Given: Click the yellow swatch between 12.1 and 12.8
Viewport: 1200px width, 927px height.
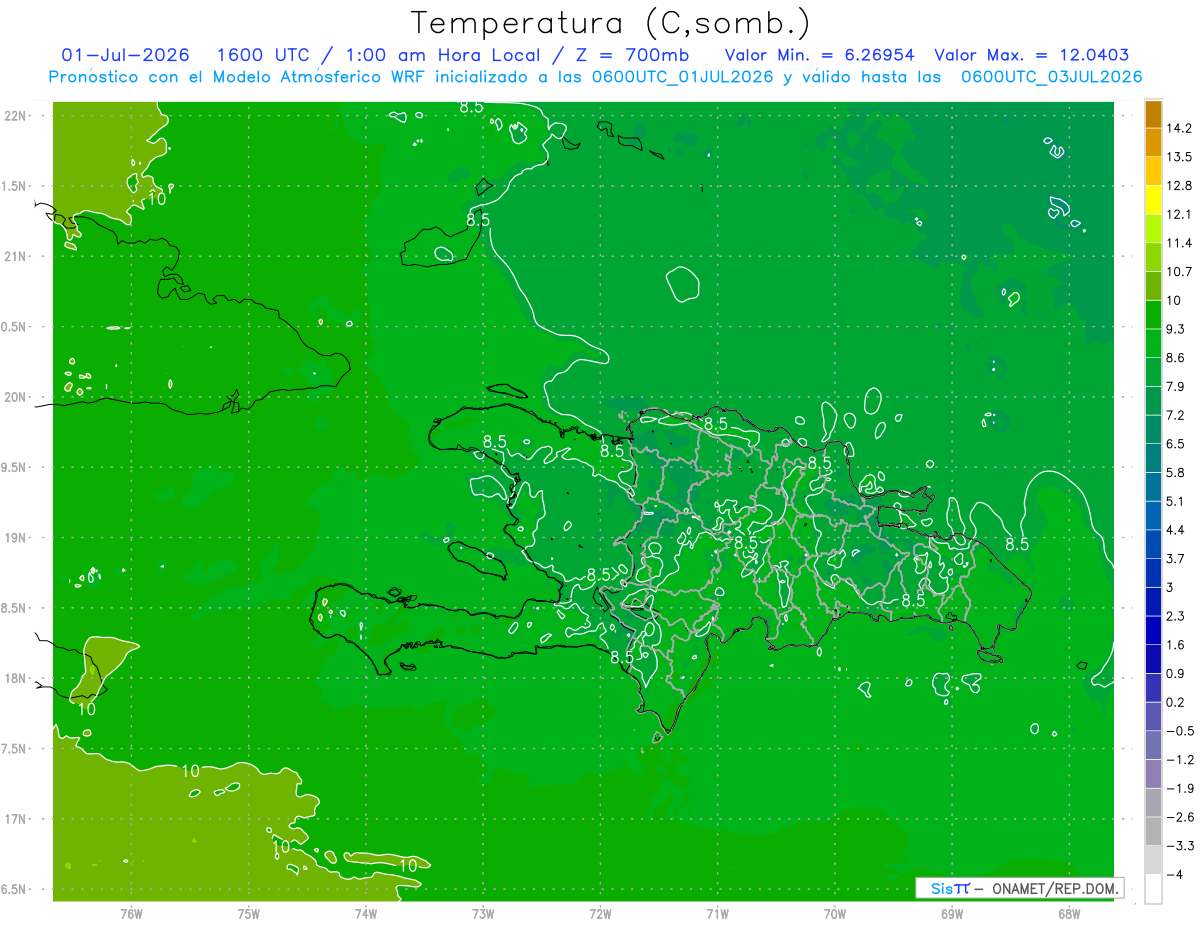Looking at the screenshot, I should pyautogui.click(x=1153, y=200).
